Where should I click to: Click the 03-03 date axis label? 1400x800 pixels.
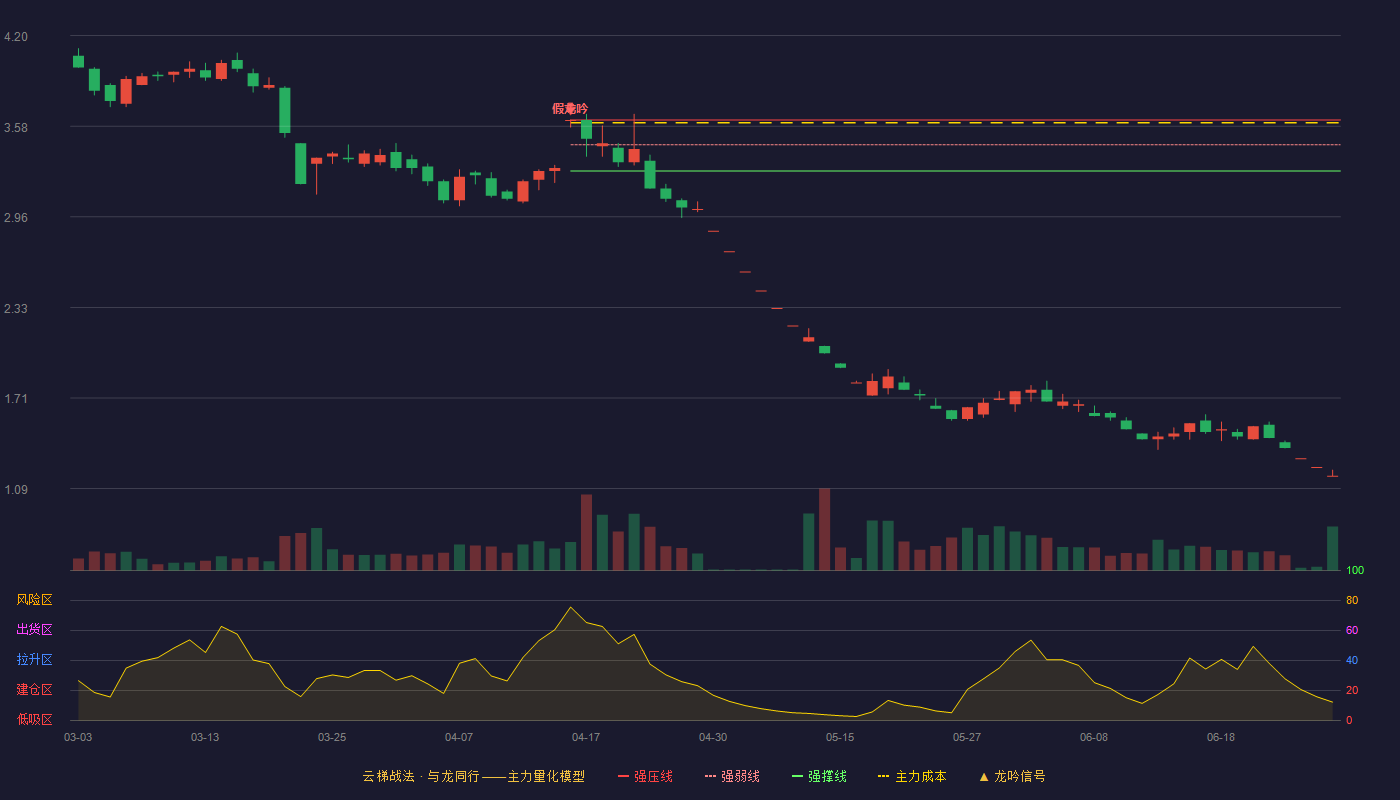click(78, 737)
